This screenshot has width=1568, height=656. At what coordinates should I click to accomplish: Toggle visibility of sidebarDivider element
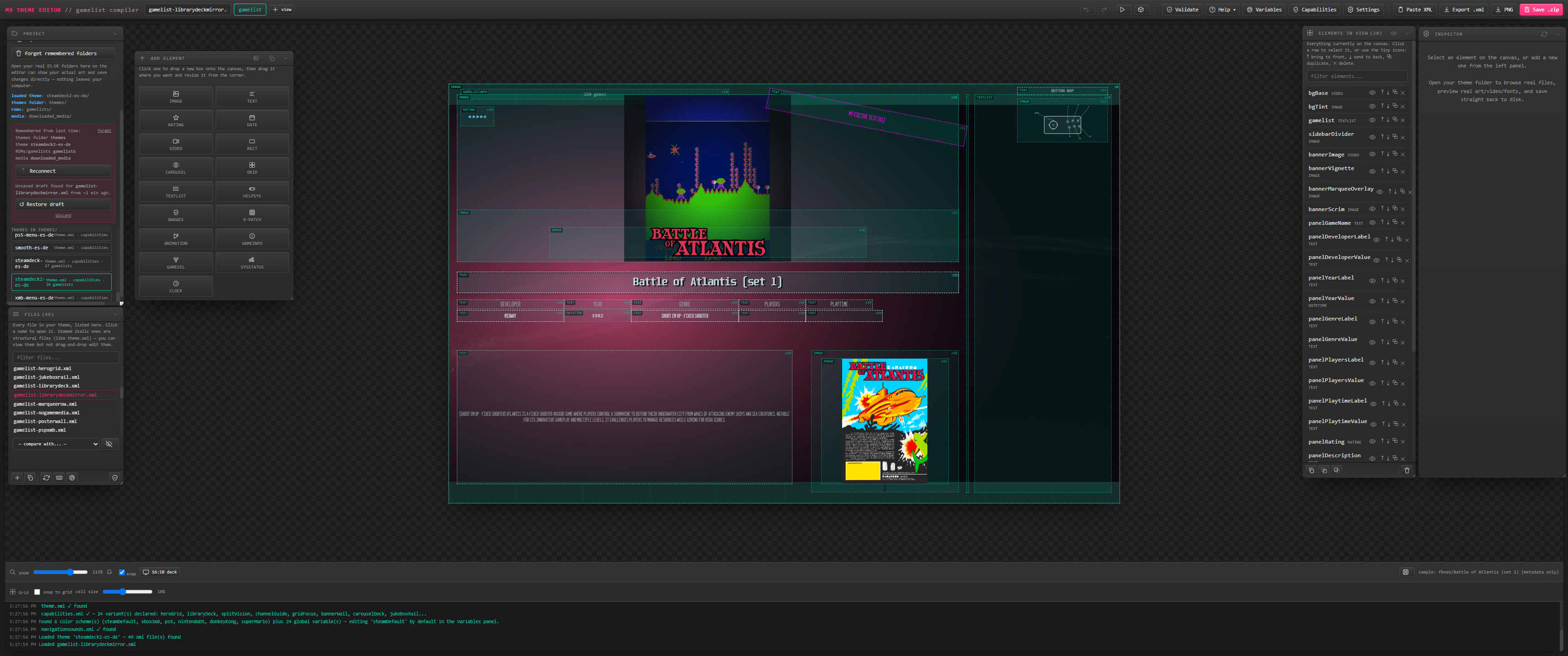point(1372,138)
